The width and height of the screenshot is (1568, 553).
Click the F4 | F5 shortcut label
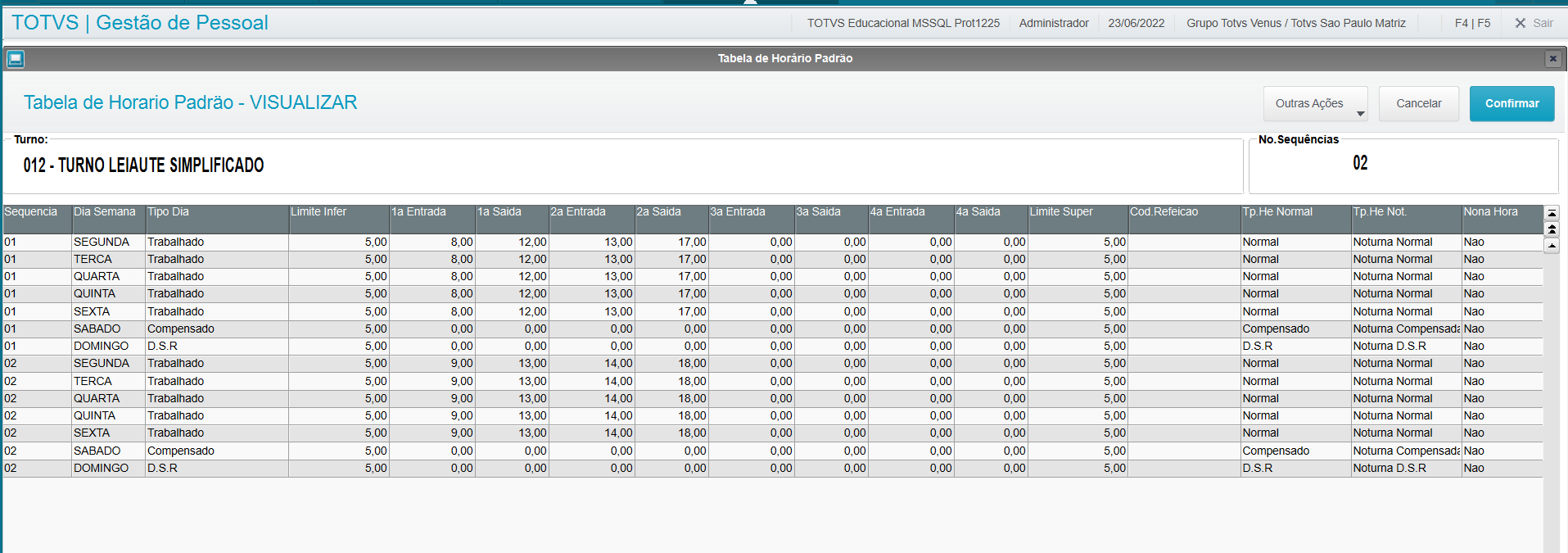point(1472,23)
